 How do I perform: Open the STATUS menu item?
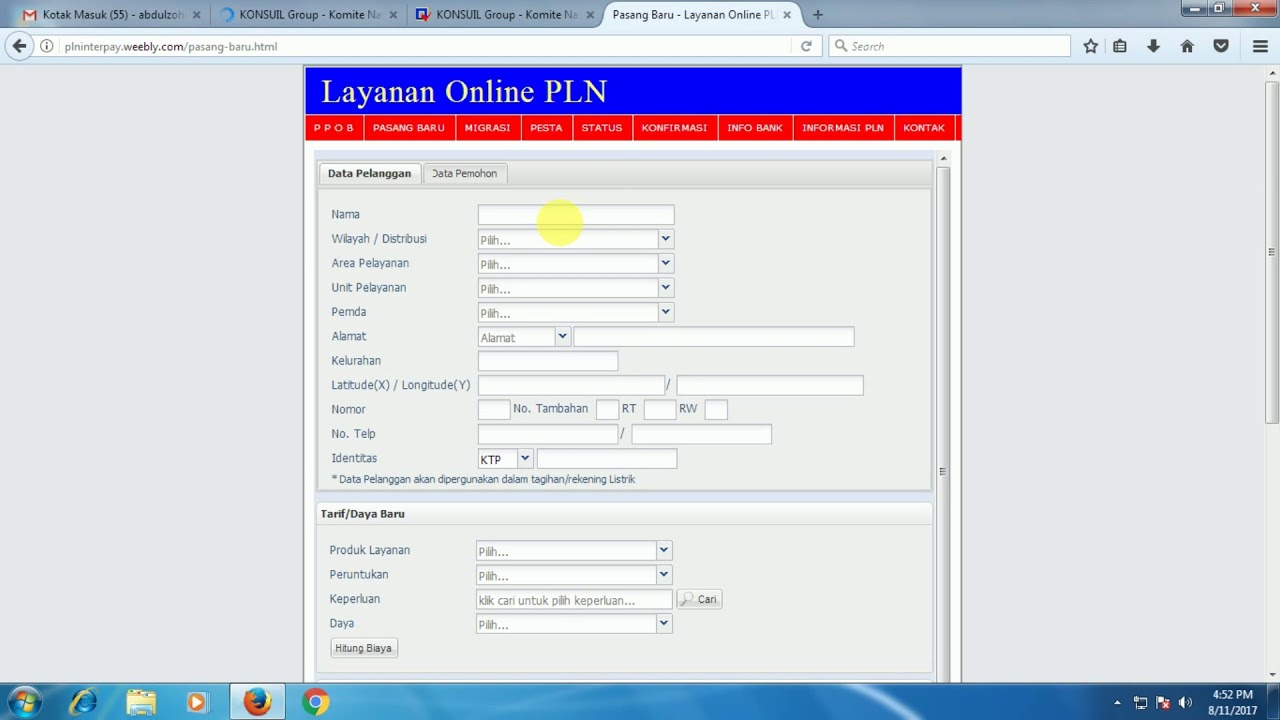tap(602, 128)
